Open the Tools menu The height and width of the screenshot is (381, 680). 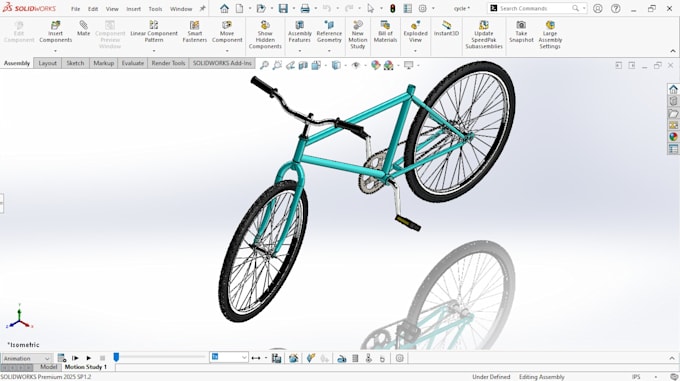155,9
